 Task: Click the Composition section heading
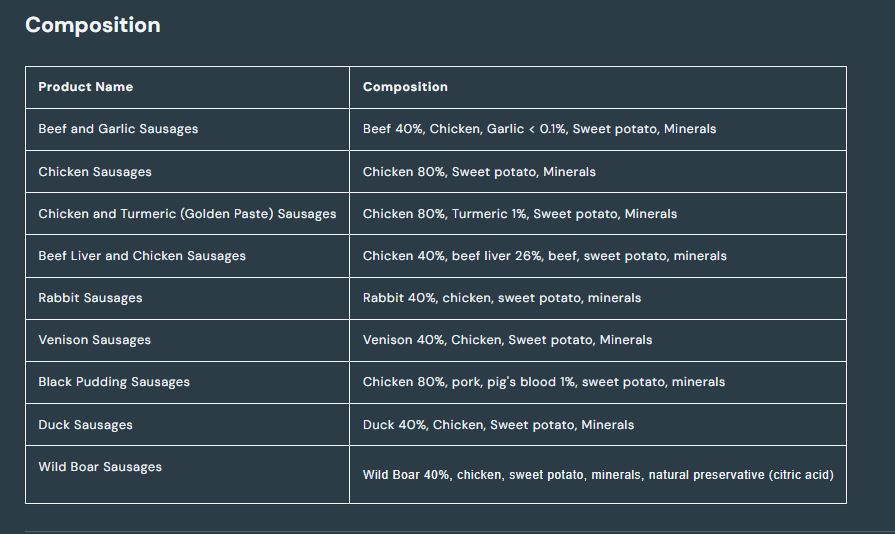pos(92,25)
